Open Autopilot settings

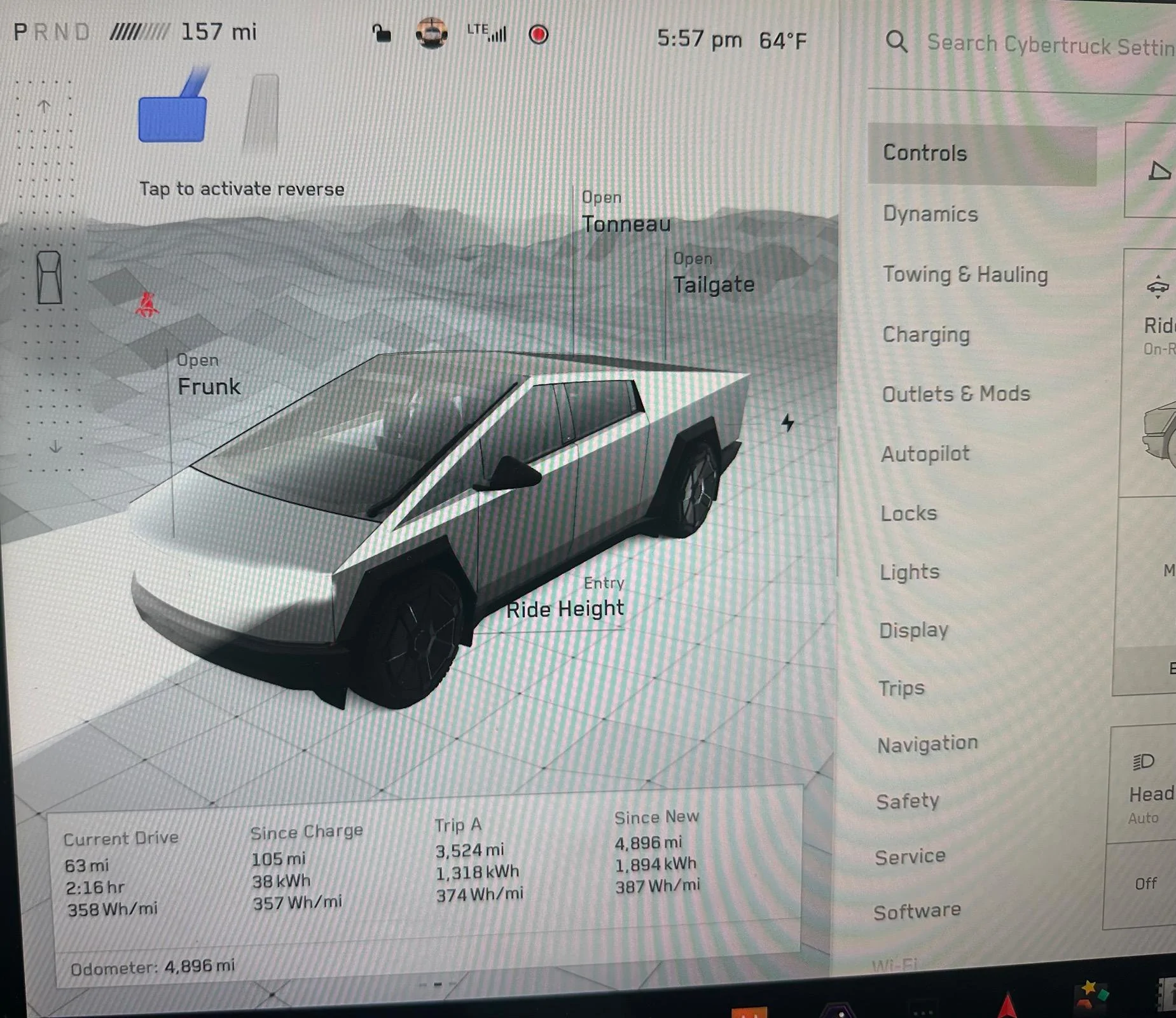925,454
